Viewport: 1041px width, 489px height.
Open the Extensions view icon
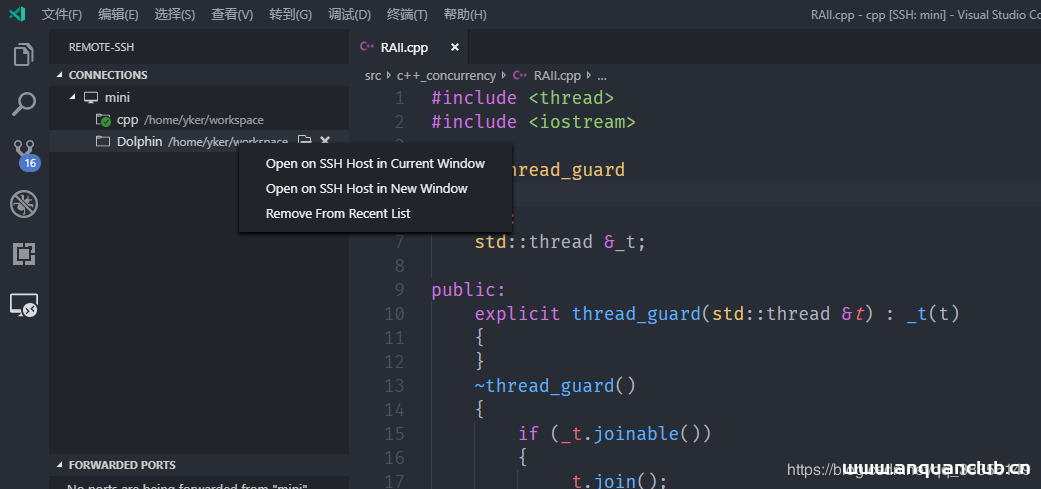pyautogui.click(x=24, y=254)
